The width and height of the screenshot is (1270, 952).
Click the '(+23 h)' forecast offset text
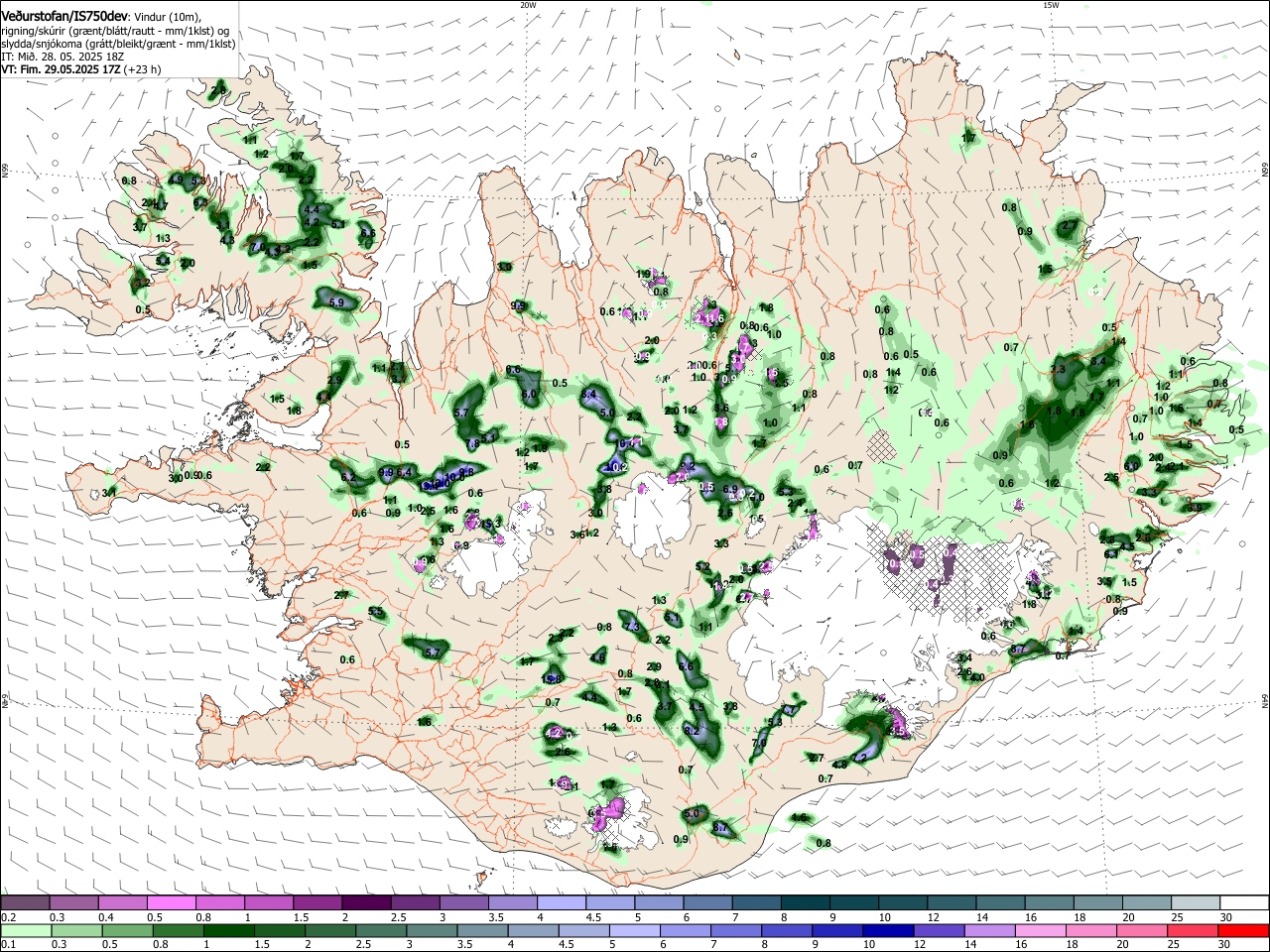(143, 69)
